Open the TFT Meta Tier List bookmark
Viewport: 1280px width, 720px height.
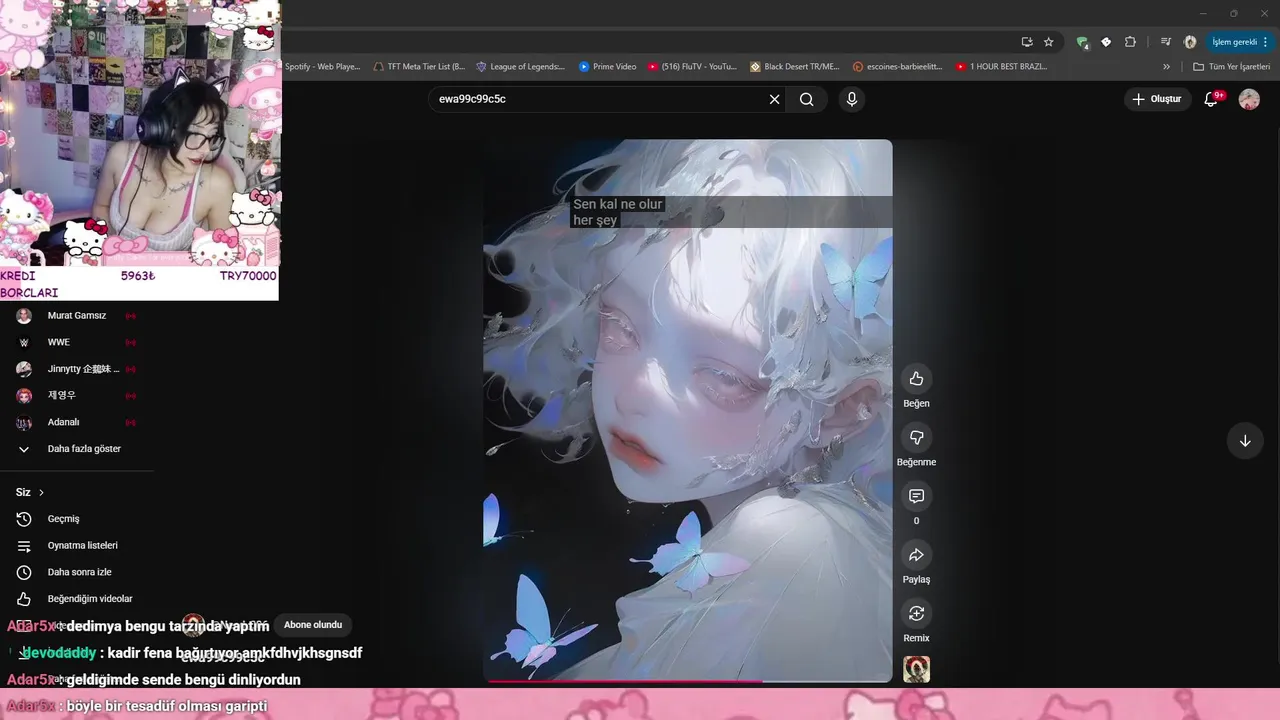(x=418, y=67)
